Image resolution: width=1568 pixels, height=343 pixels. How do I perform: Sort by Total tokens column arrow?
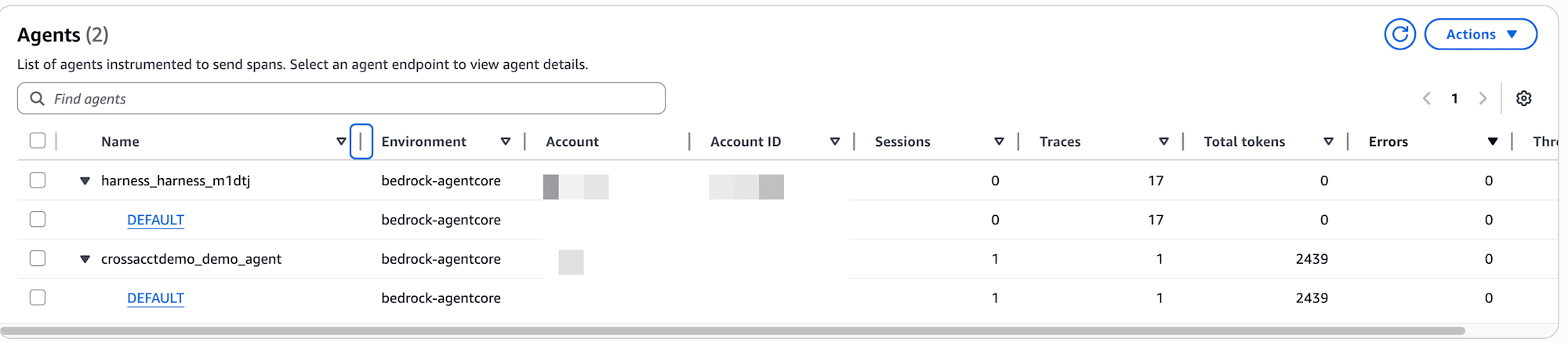(1328, 142)
